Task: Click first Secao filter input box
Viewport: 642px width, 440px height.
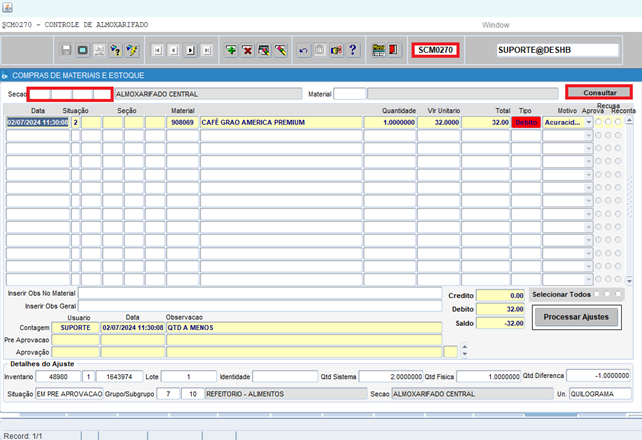Action: 40,94
